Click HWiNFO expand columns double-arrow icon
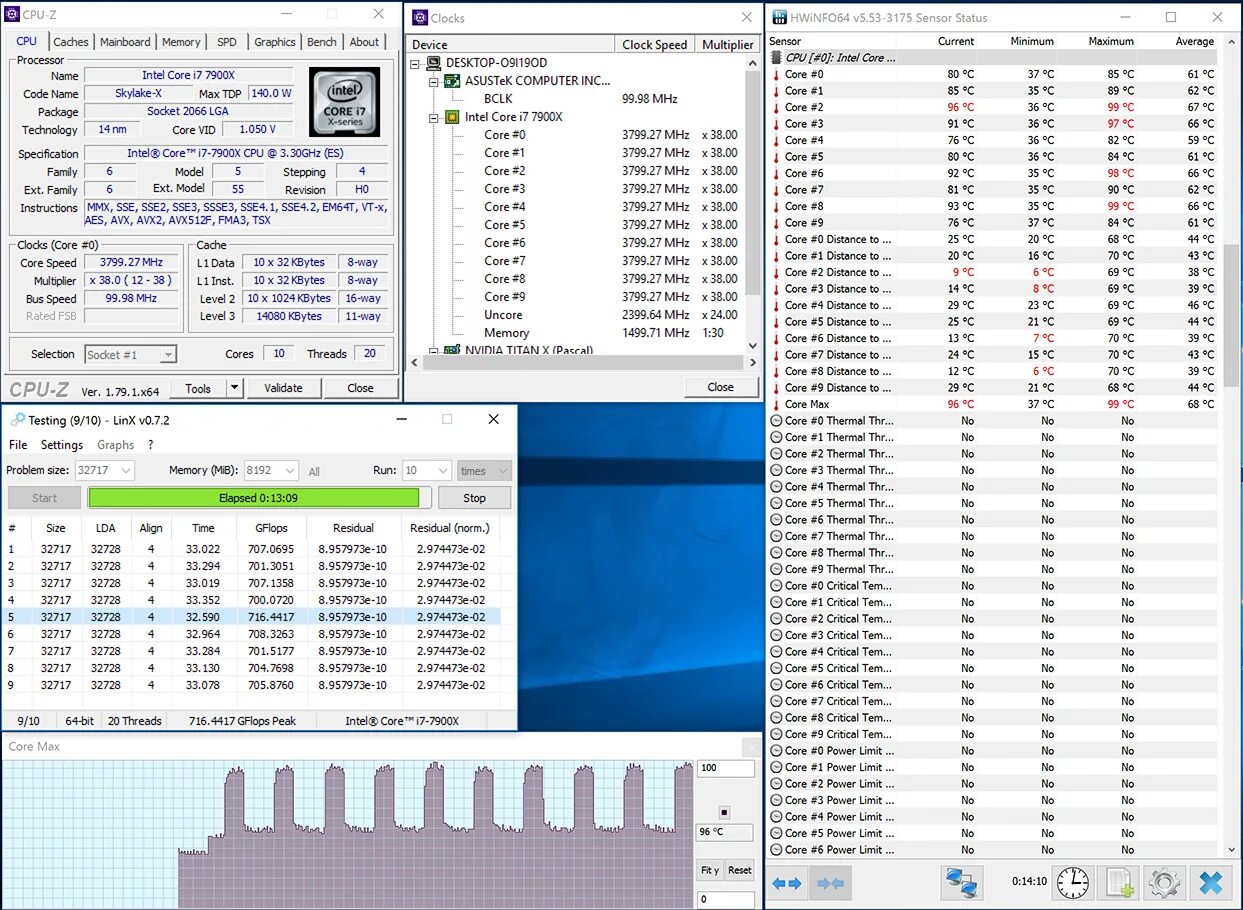This screenshot has width=1243, height=910. pyautogui.click(x=787, y=884)
